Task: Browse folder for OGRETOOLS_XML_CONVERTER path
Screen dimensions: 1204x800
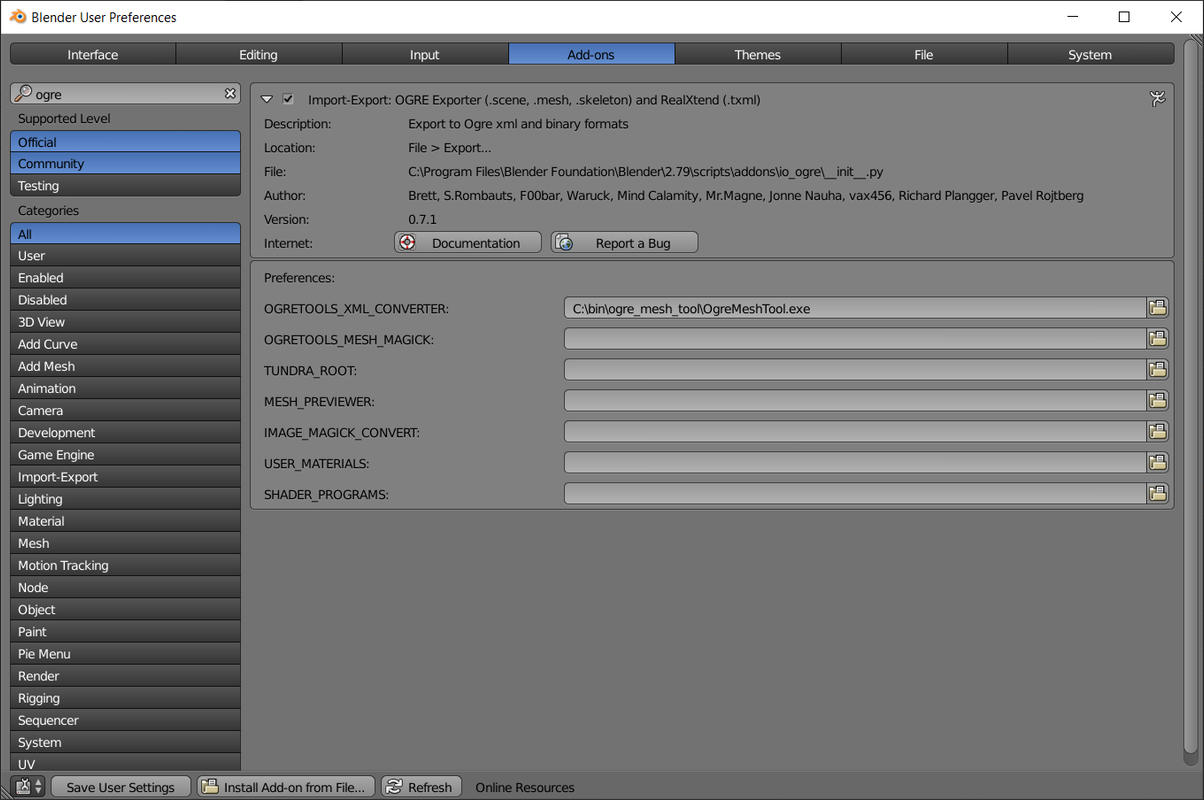Action: click(x=1158, y=308)
